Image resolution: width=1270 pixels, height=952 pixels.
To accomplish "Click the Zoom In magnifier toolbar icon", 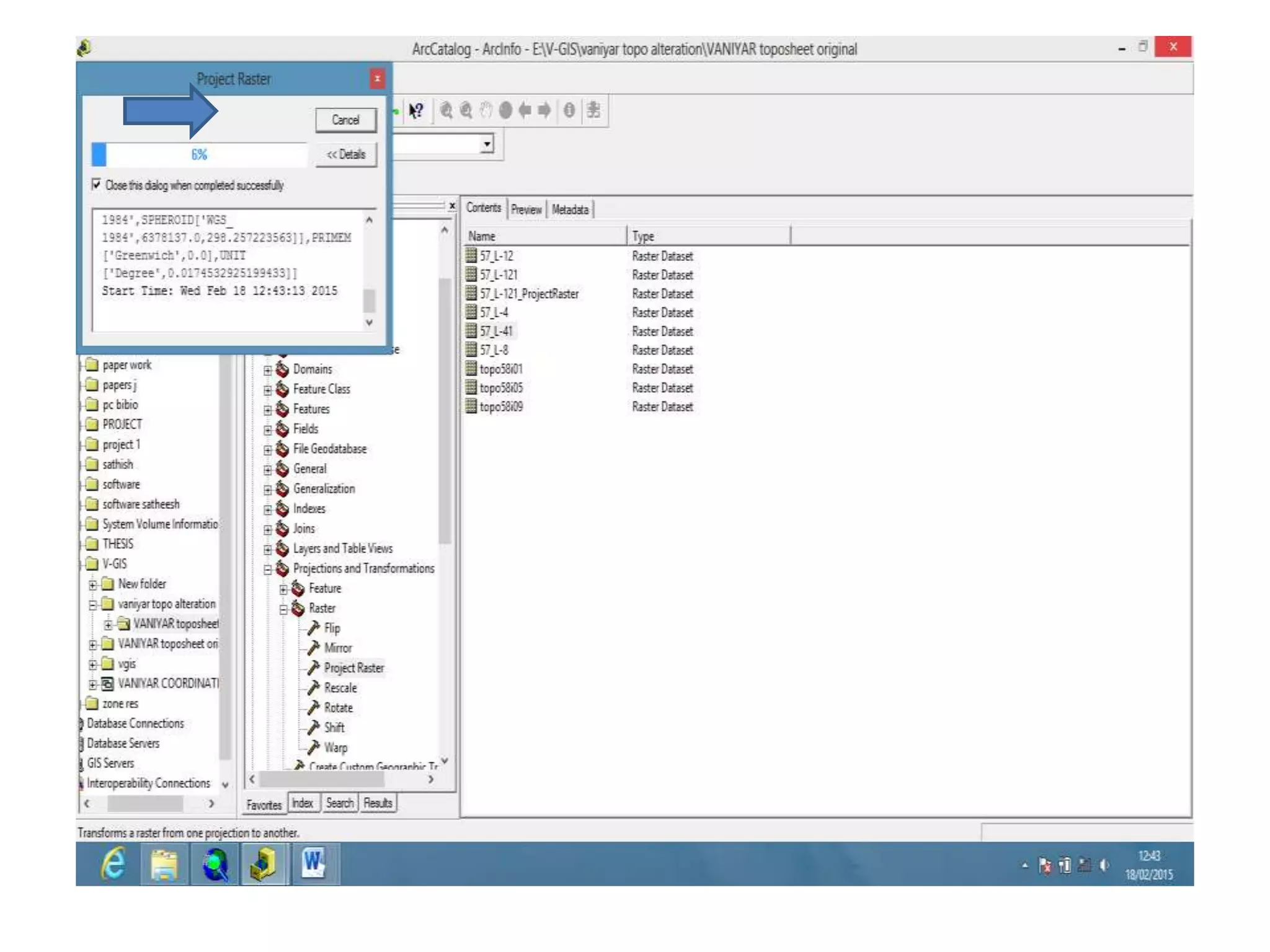I will click(x=446, y=111).
